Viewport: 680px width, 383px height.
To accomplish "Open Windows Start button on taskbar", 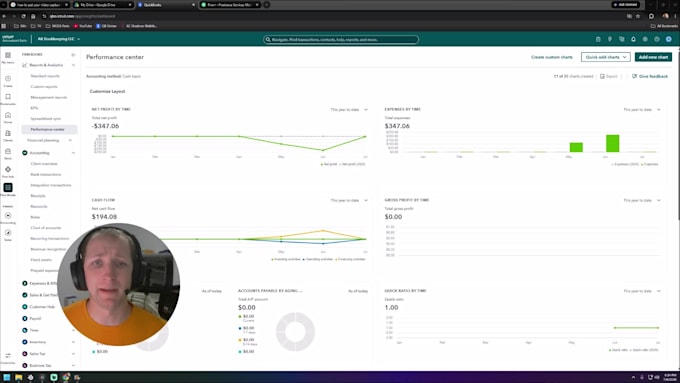I will click(x=7, y=377).
